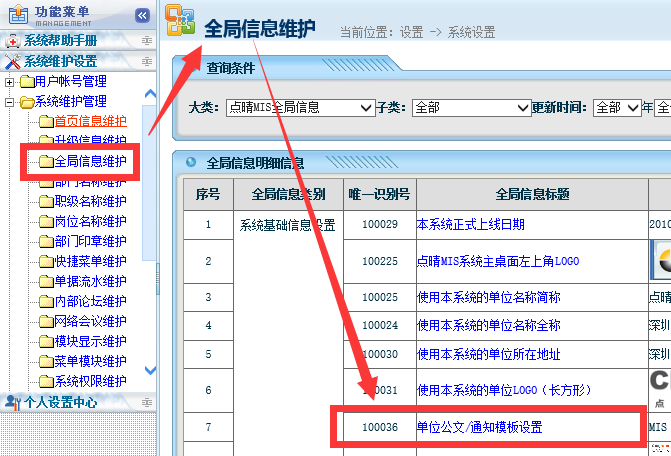
Task: Click the system help manual first-aid icon
Action: (x=12, y=41)
